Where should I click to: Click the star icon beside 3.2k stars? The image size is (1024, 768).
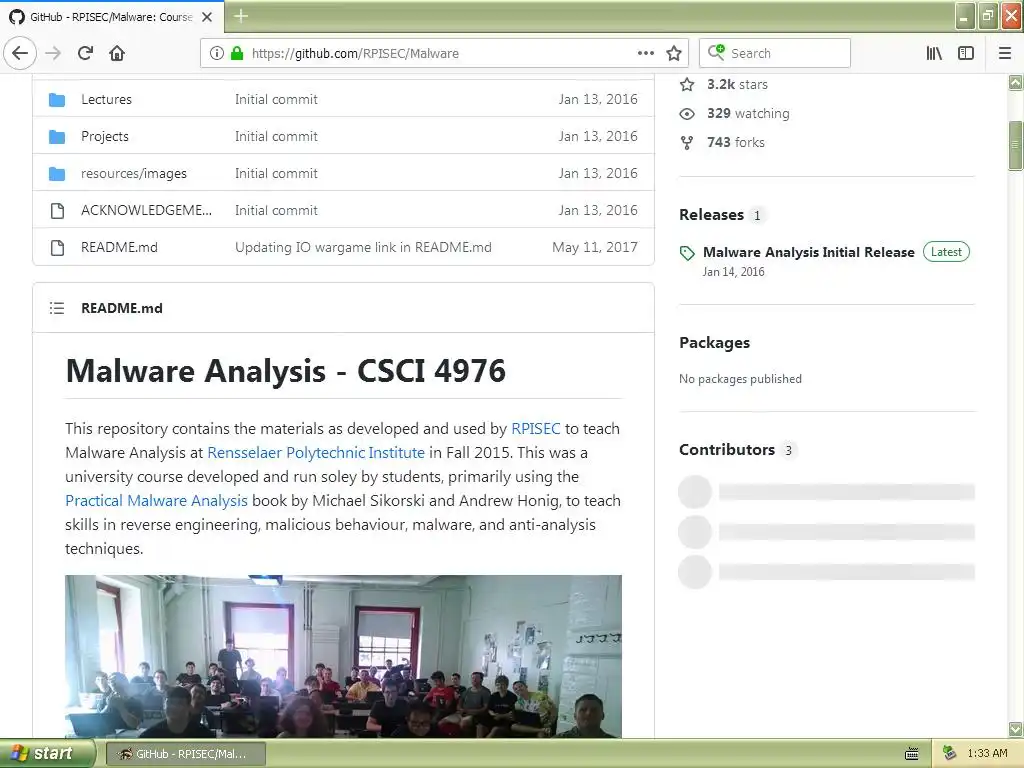click(x=687, y=84)
